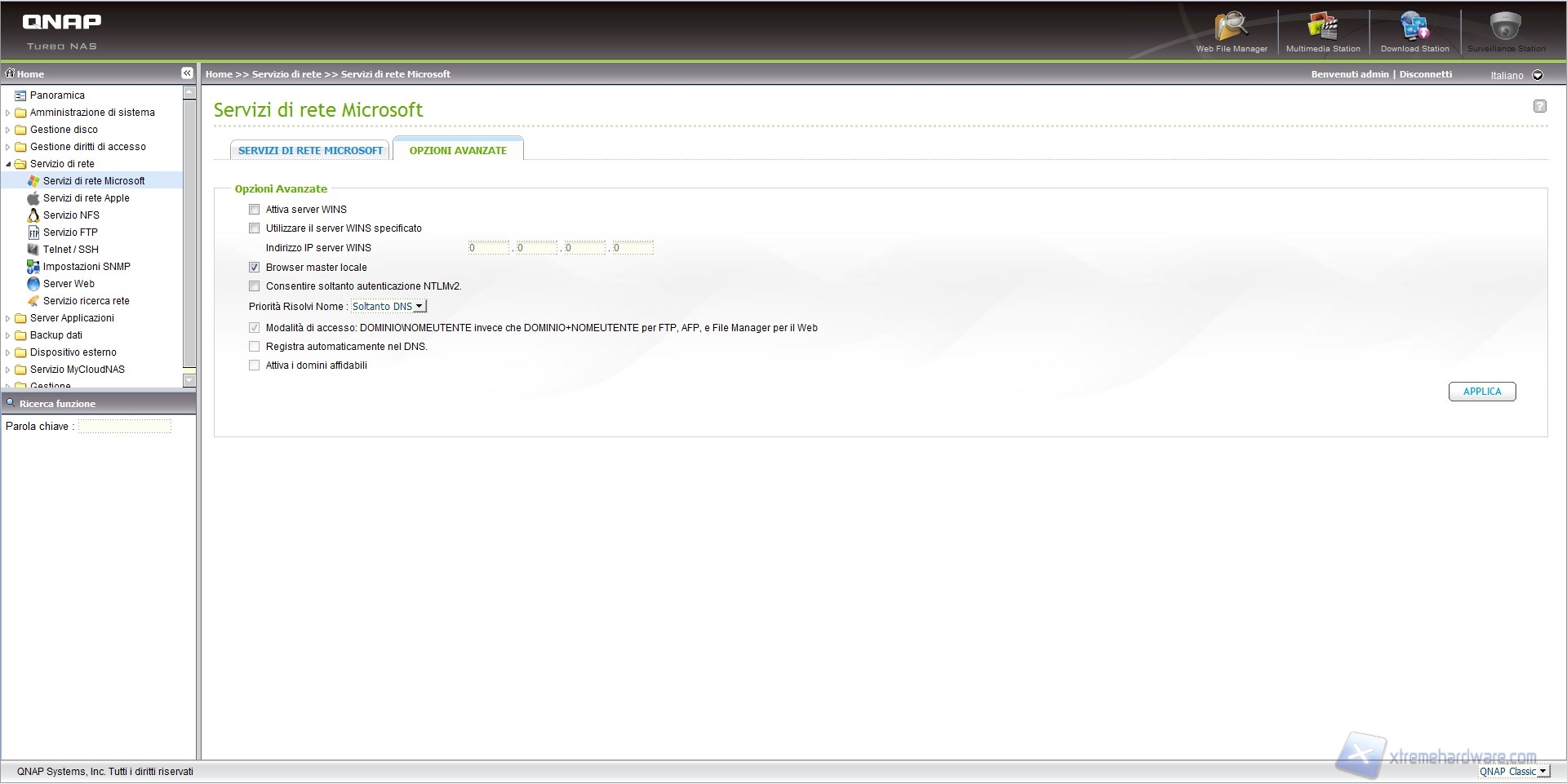1567x784 pixels.
Task: Click the Disconnetti link
Action: coord(1425,74)
